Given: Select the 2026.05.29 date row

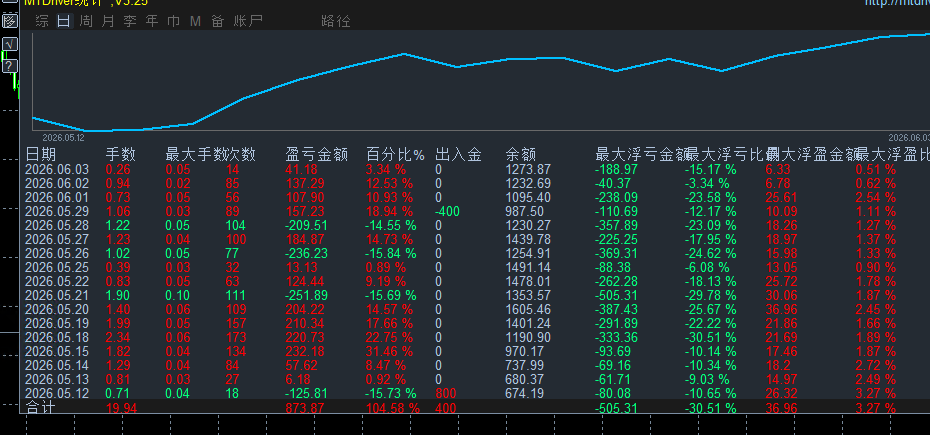Looking at the screenshot, I should (x=57, y=211).
